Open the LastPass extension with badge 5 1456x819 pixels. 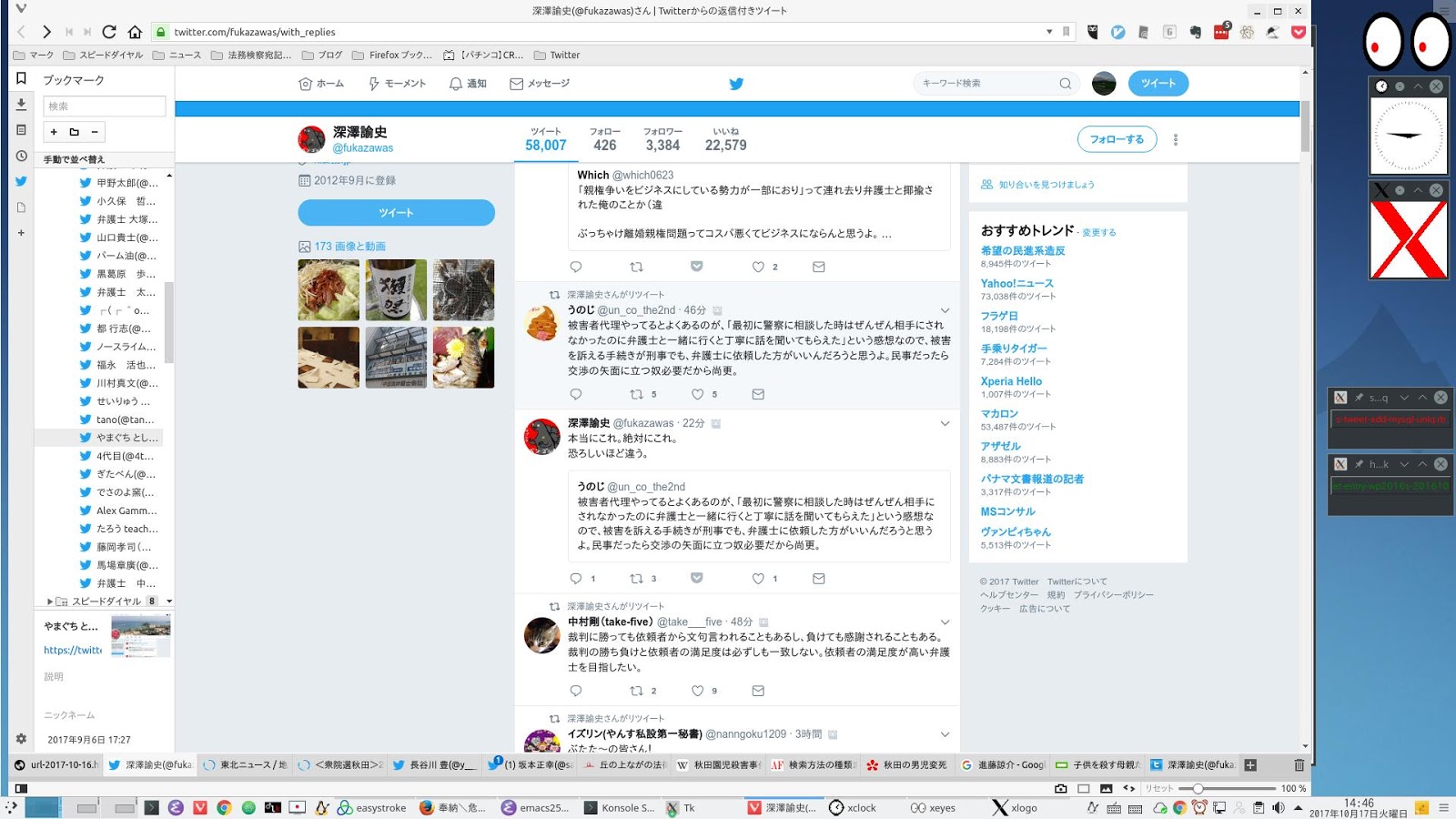[1221, 32]
